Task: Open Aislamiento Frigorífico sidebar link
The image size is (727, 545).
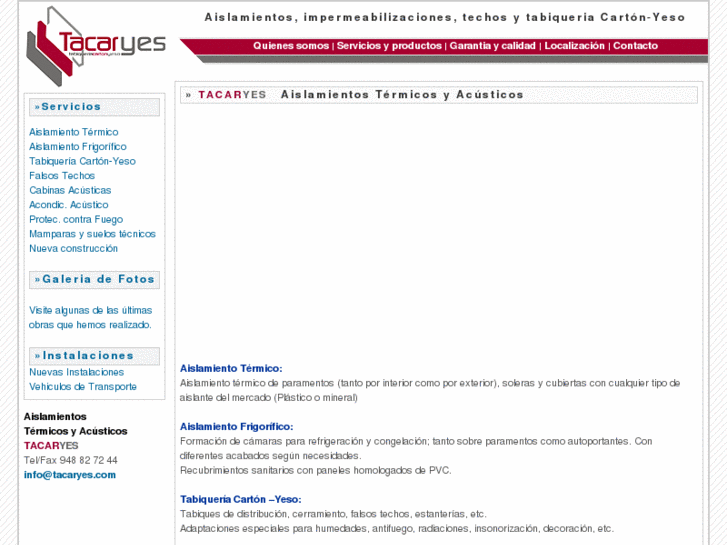Action: 78,147
